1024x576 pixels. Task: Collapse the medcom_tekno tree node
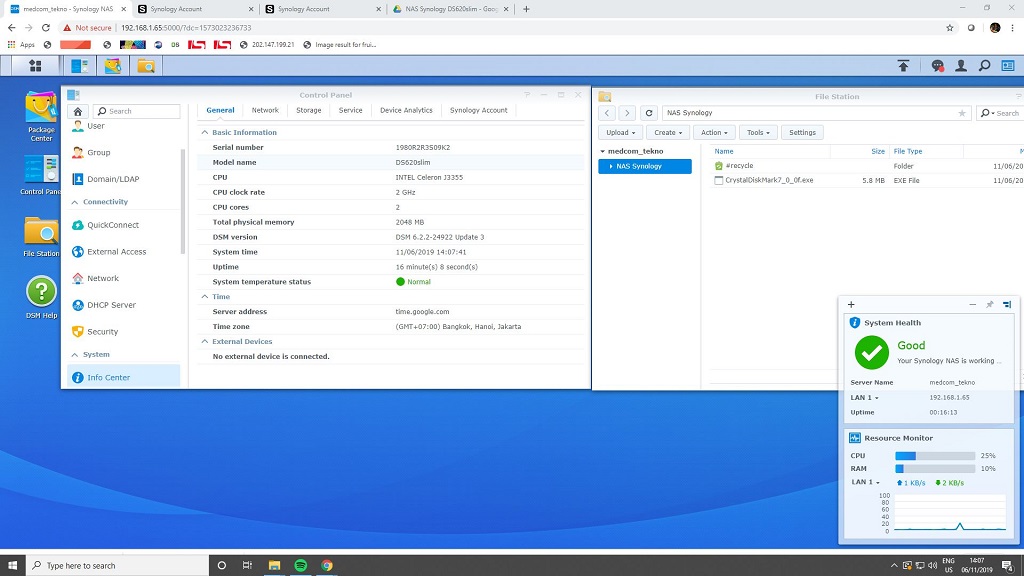click(x=602, y=152)
